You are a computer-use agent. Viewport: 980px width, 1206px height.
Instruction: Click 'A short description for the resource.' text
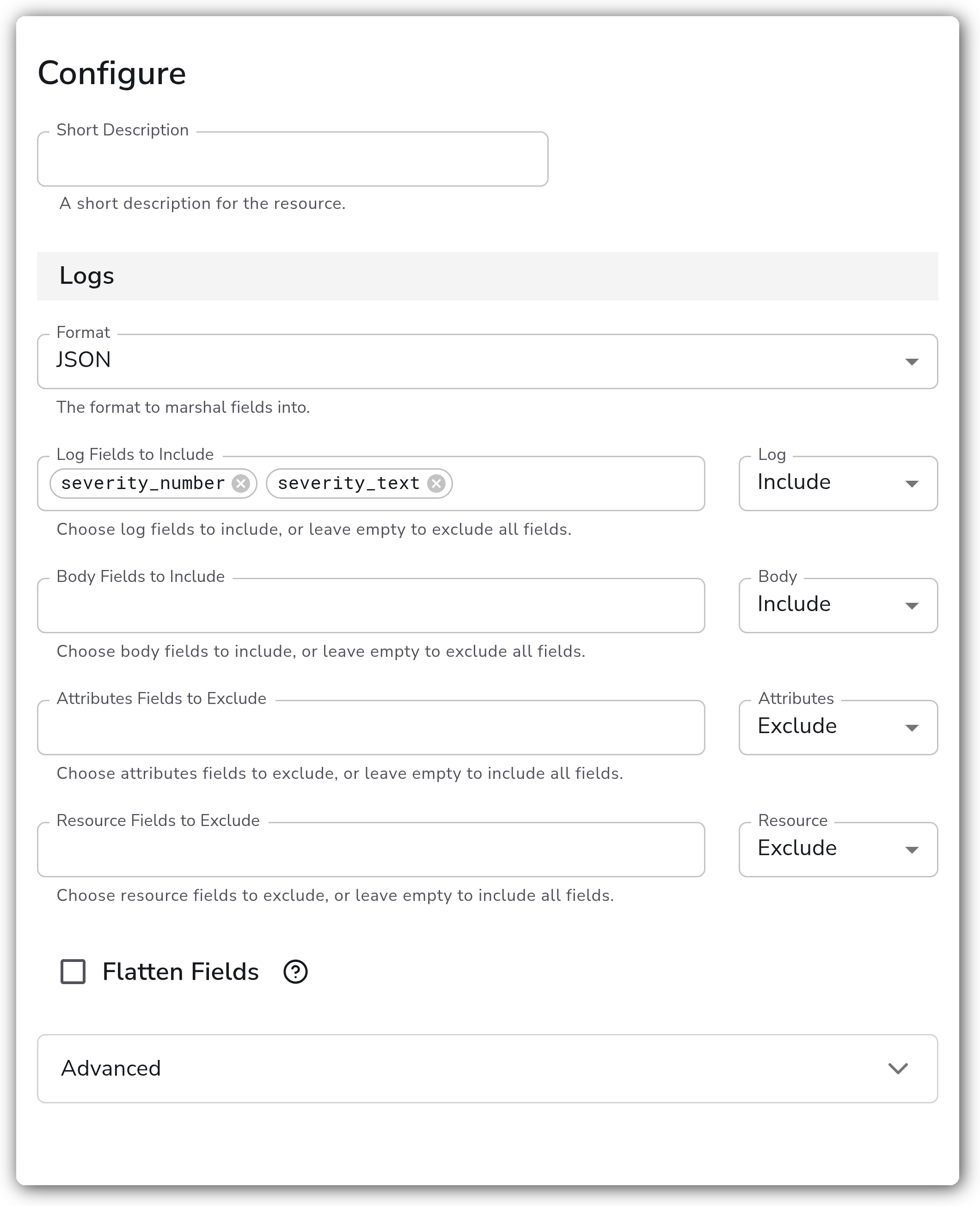tap(202, 204)
